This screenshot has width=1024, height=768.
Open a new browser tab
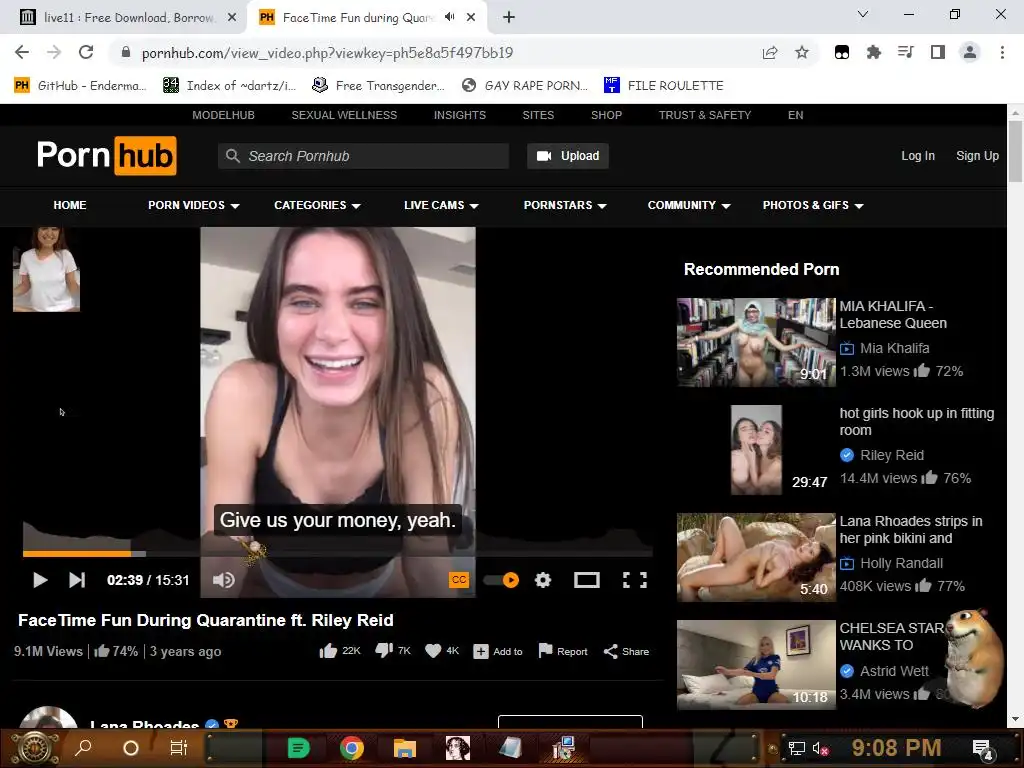click(509, 18)
